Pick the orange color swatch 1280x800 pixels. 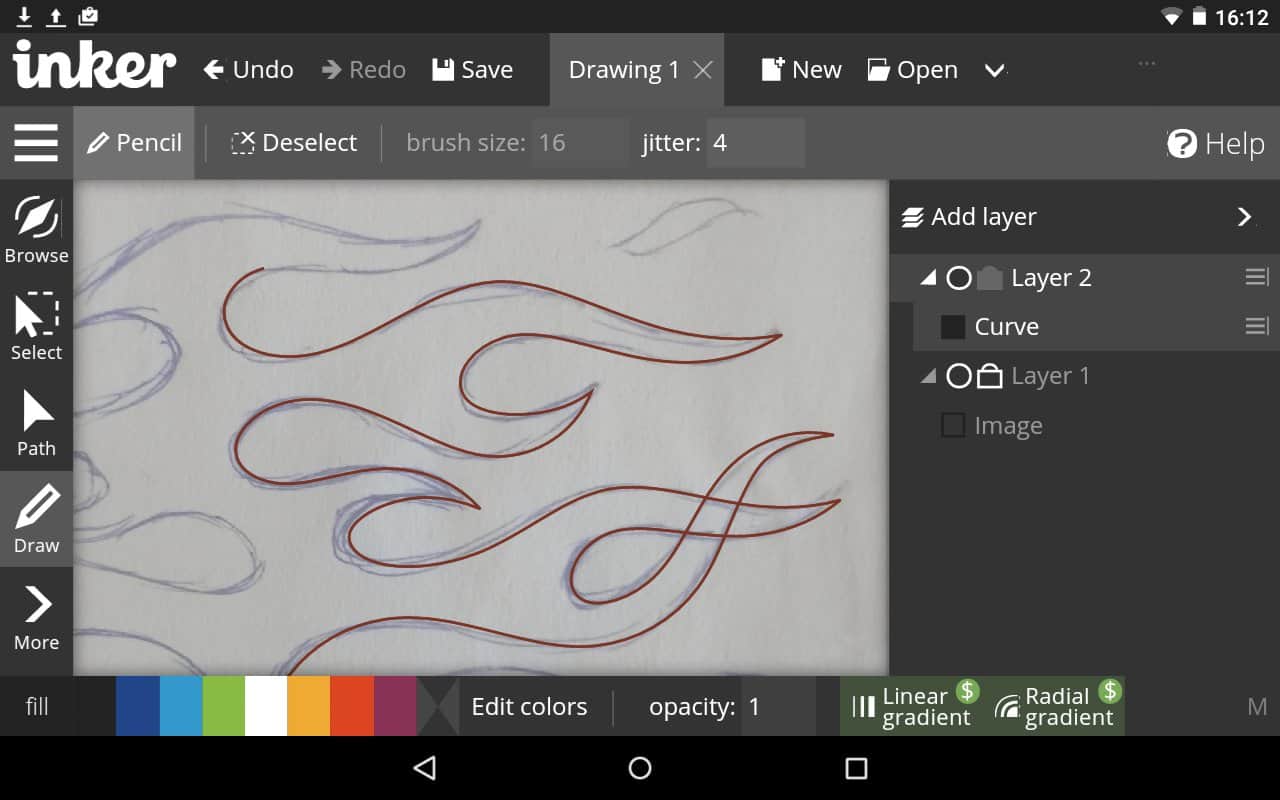[x=308, y=706]
